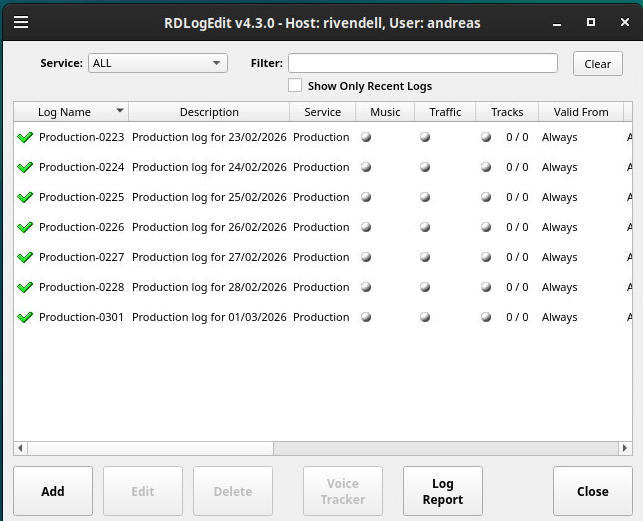Click the green checkmark for Production-0301
The image size is (643, 521).
(25, 317)
